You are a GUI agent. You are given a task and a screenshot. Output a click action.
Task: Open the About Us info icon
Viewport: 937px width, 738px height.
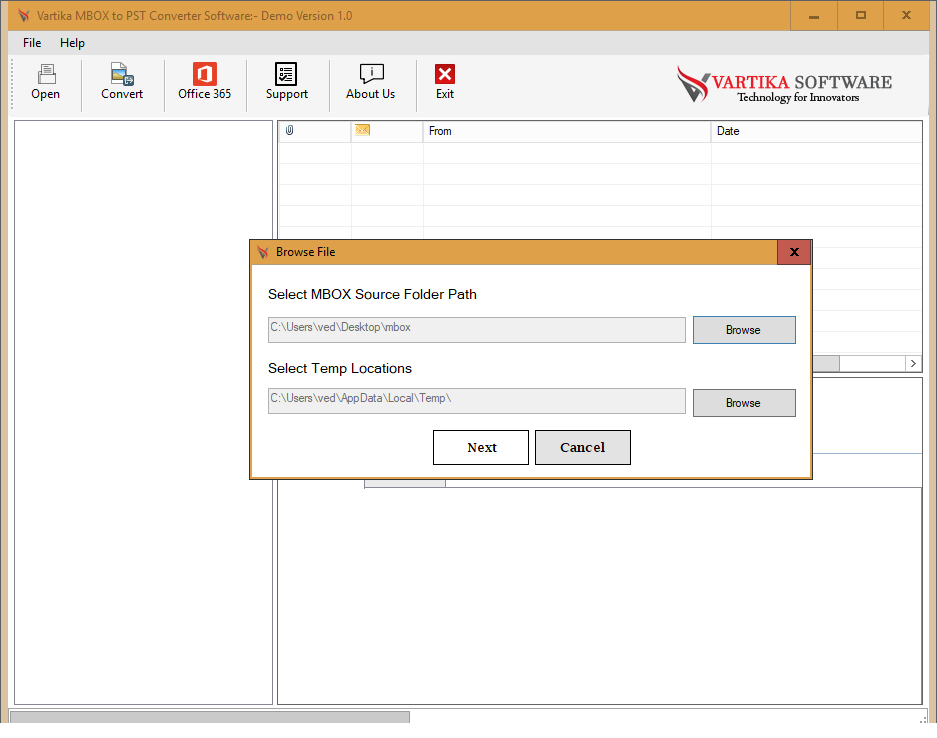tap(370, 82)
